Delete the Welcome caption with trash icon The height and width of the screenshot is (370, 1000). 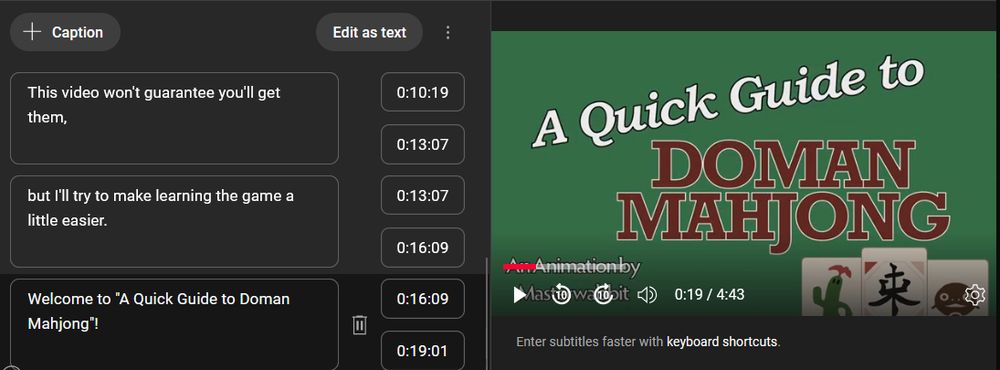click(x=360, y=325)
